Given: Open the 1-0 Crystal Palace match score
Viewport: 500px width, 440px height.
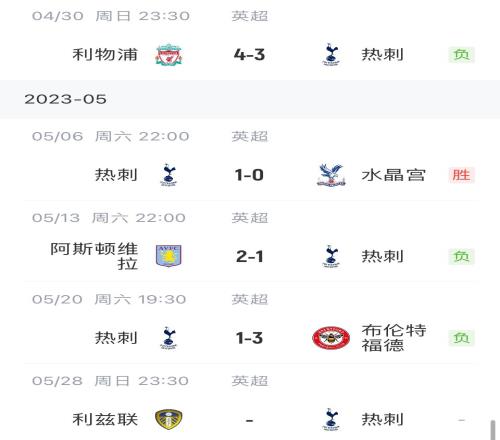Looking at the screenshot, I should pyautogui.click(x=249, y=175).
